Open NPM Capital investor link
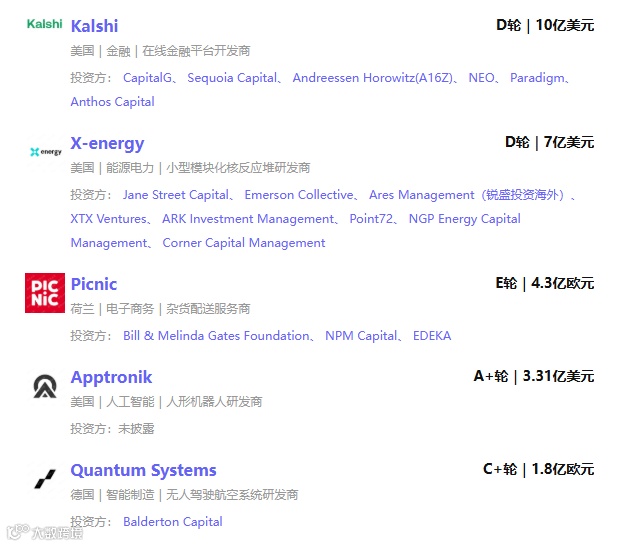626x546 pixels. 361,336
